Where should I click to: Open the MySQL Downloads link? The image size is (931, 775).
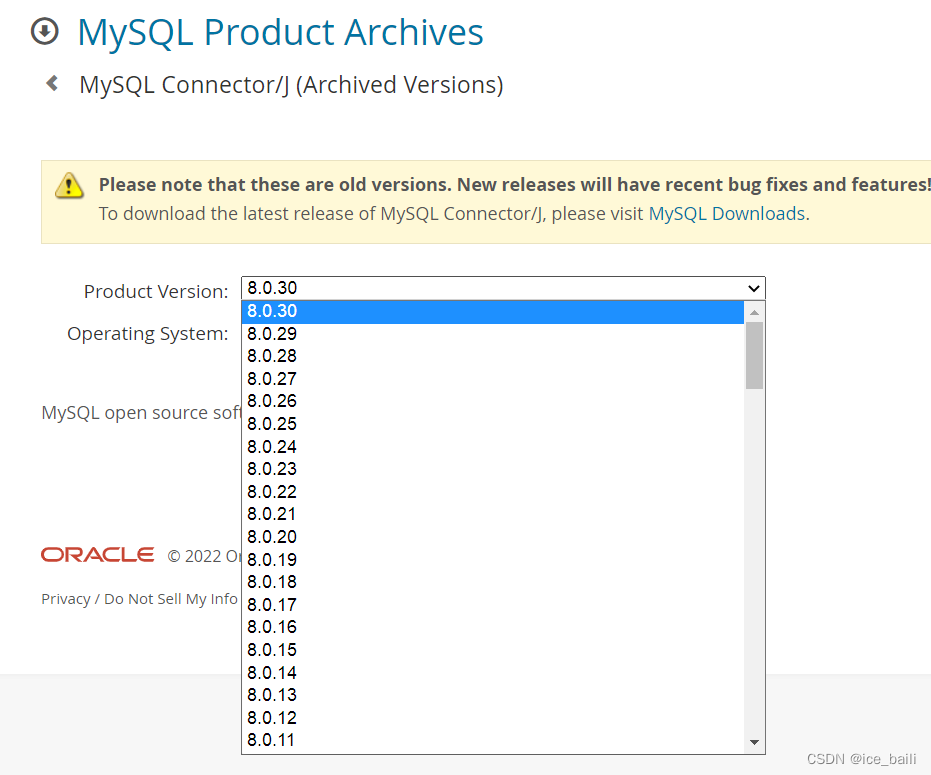tap(726, 213)
